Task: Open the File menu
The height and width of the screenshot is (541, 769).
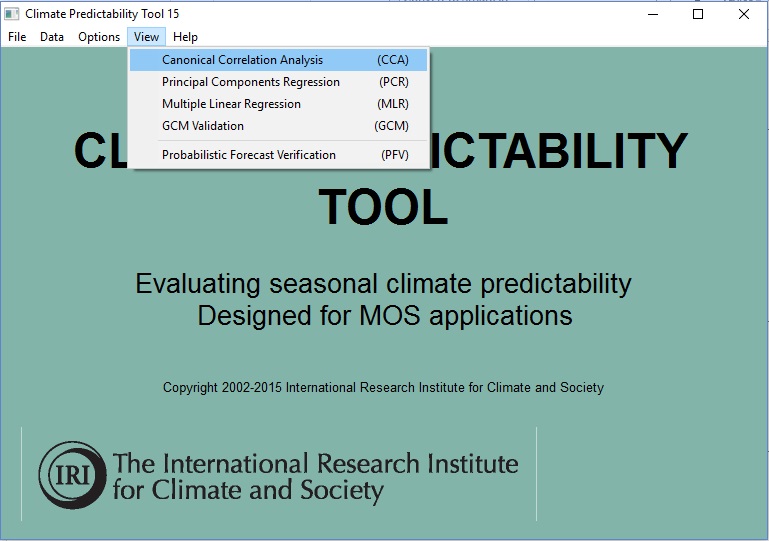Action: 17,37
